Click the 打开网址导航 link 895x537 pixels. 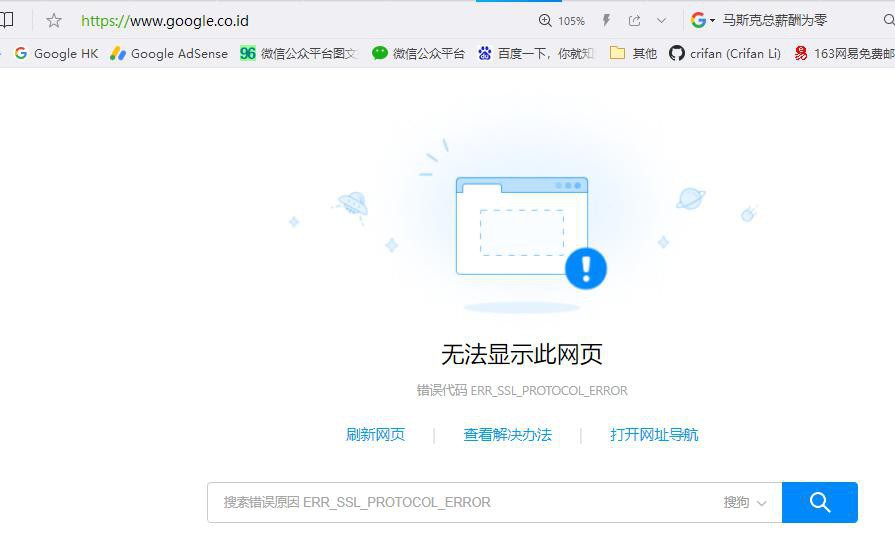tap(654, 435)
